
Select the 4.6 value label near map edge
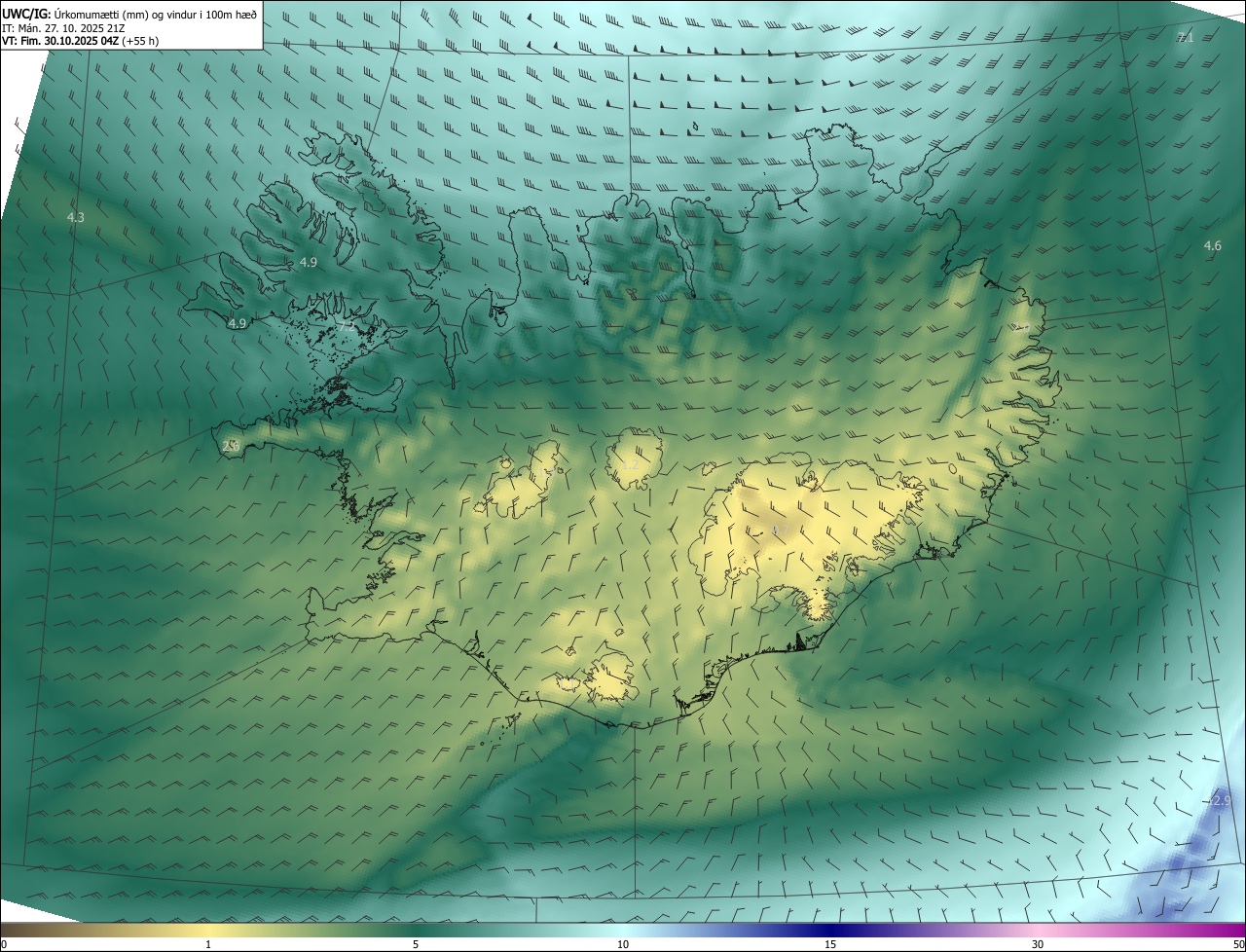point(1212,245)
